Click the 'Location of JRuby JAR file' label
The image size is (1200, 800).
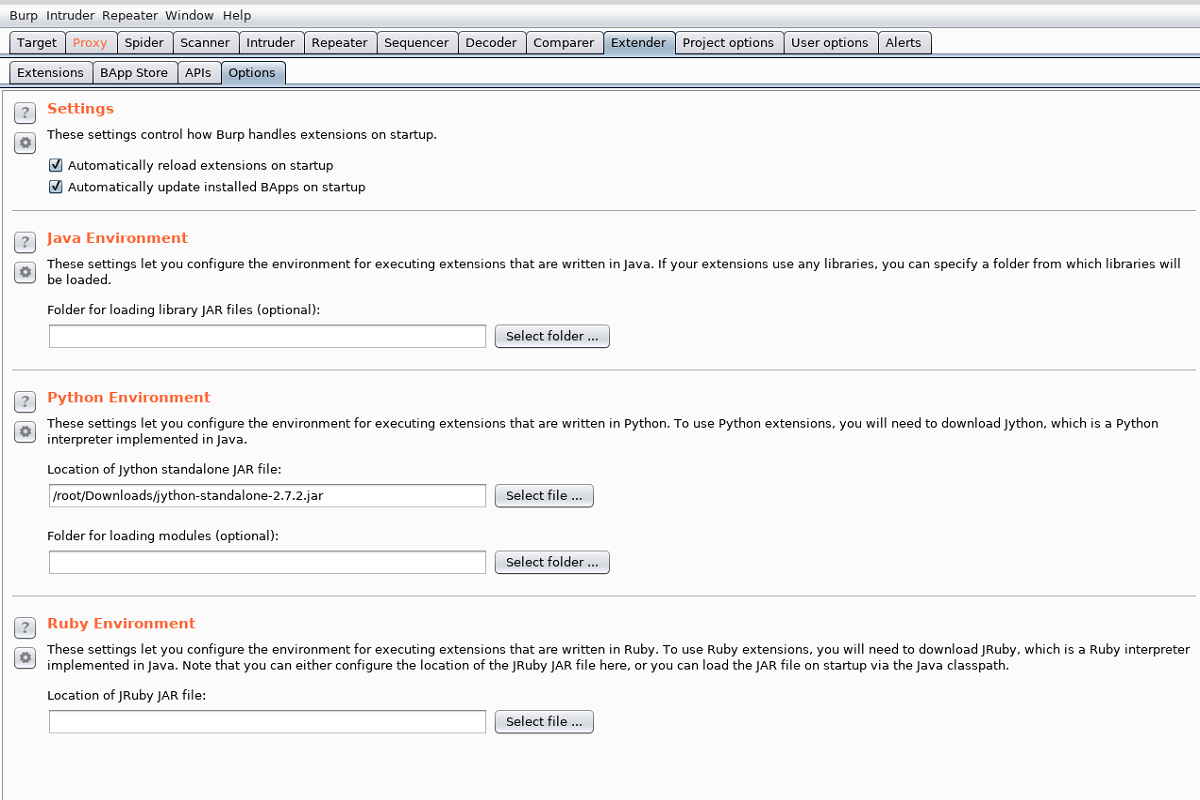127,695
